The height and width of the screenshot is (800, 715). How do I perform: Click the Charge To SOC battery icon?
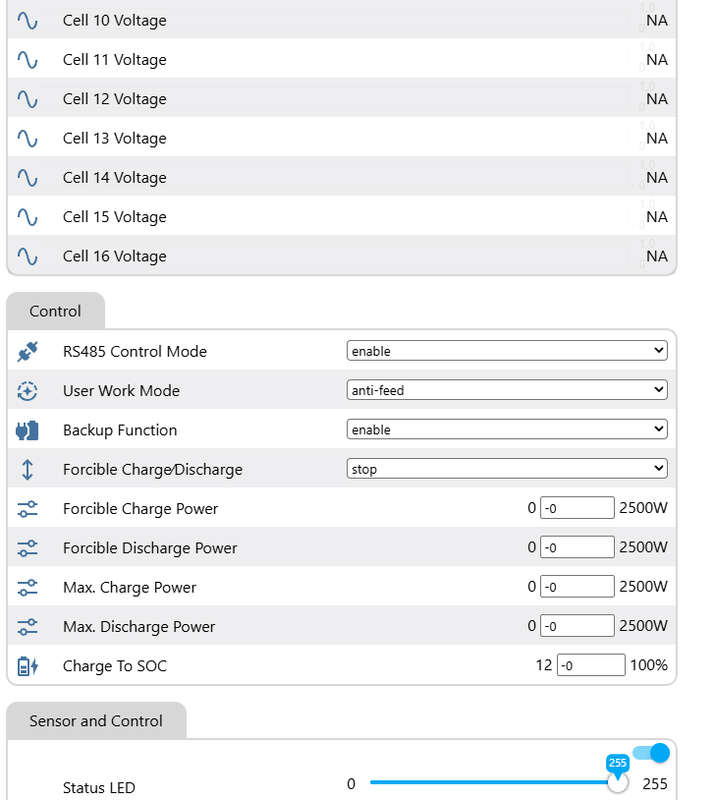(x=27, y=666)
